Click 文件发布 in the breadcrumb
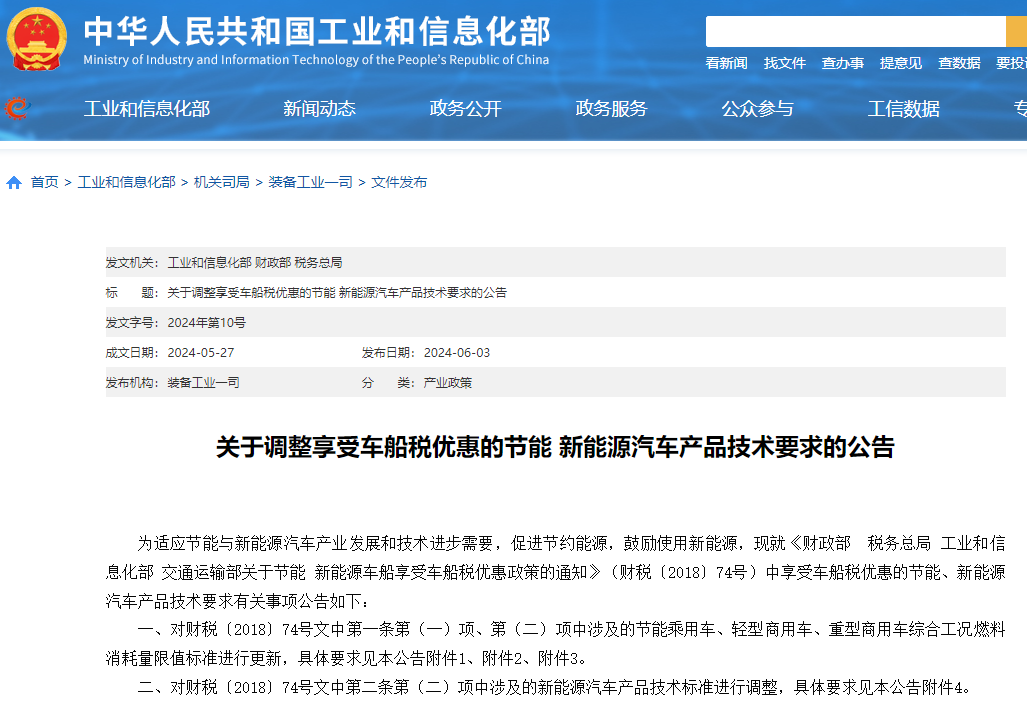Screen dimensions: 1027x705 (x=399, y=182)
